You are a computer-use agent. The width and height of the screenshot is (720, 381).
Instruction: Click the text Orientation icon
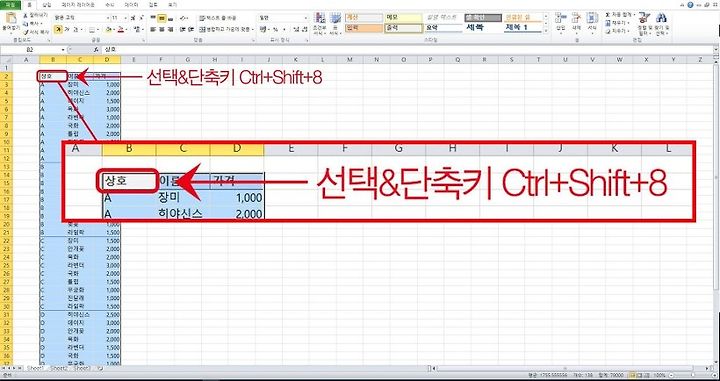183,18
